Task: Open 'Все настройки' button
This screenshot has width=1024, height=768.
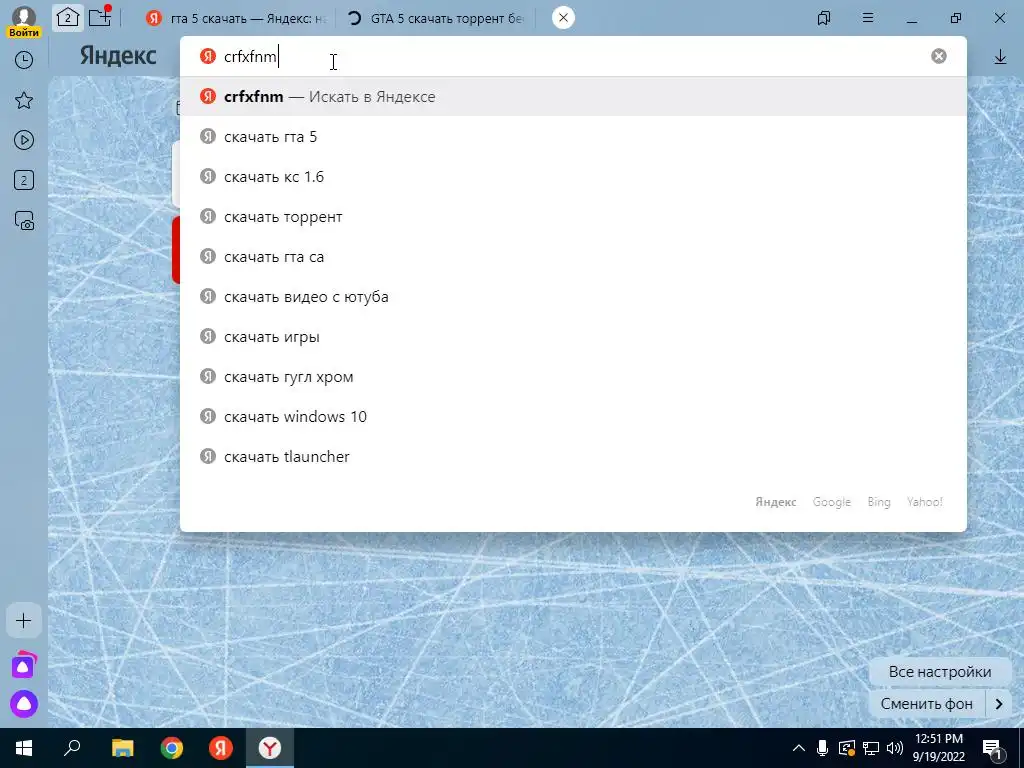Action: pyautogui.click(x=940, y=672)
